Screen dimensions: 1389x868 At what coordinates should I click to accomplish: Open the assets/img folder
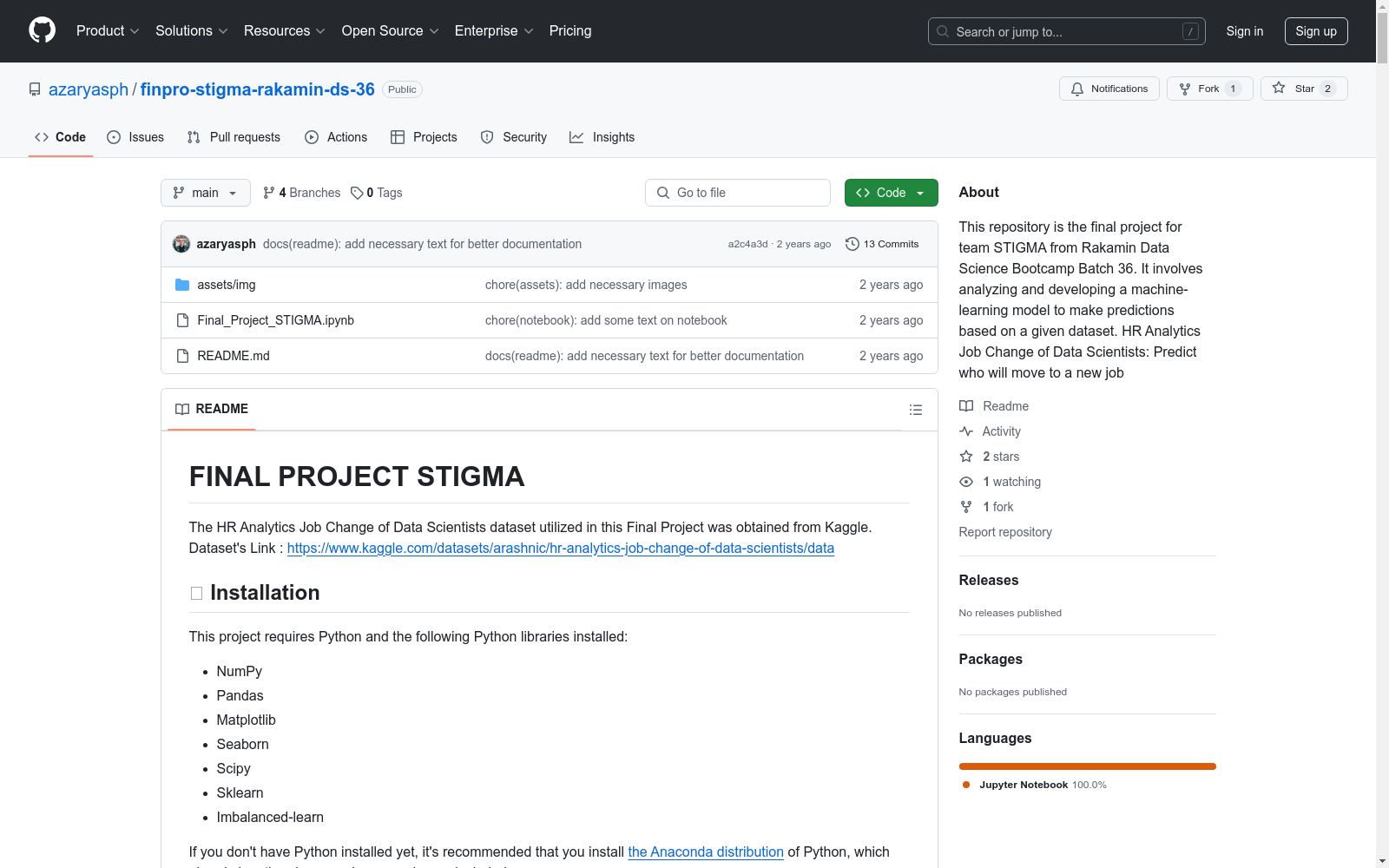coord(227,285)
